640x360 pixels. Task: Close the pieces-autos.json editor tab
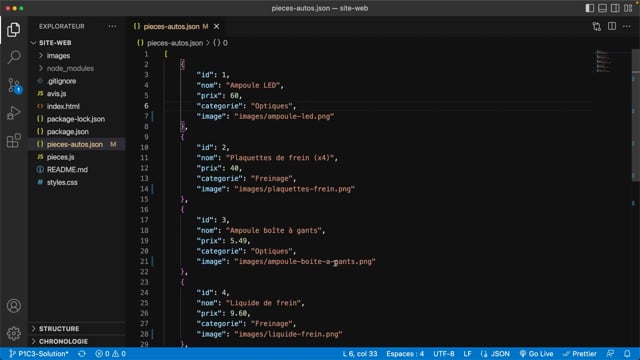216,27
